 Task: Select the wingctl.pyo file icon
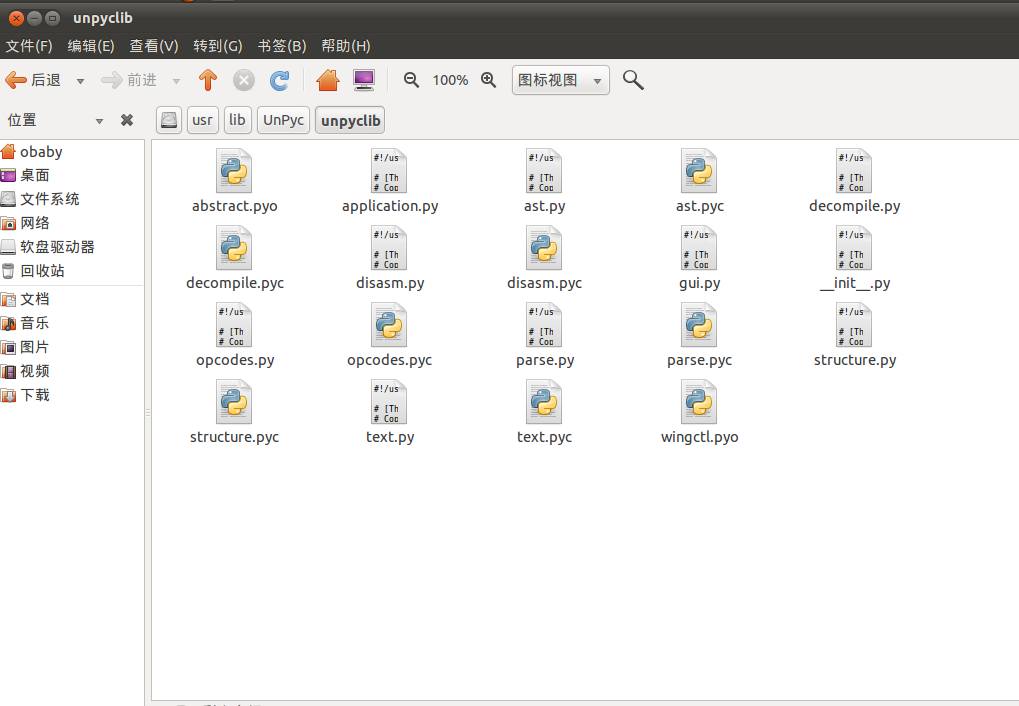coord(699,402)
